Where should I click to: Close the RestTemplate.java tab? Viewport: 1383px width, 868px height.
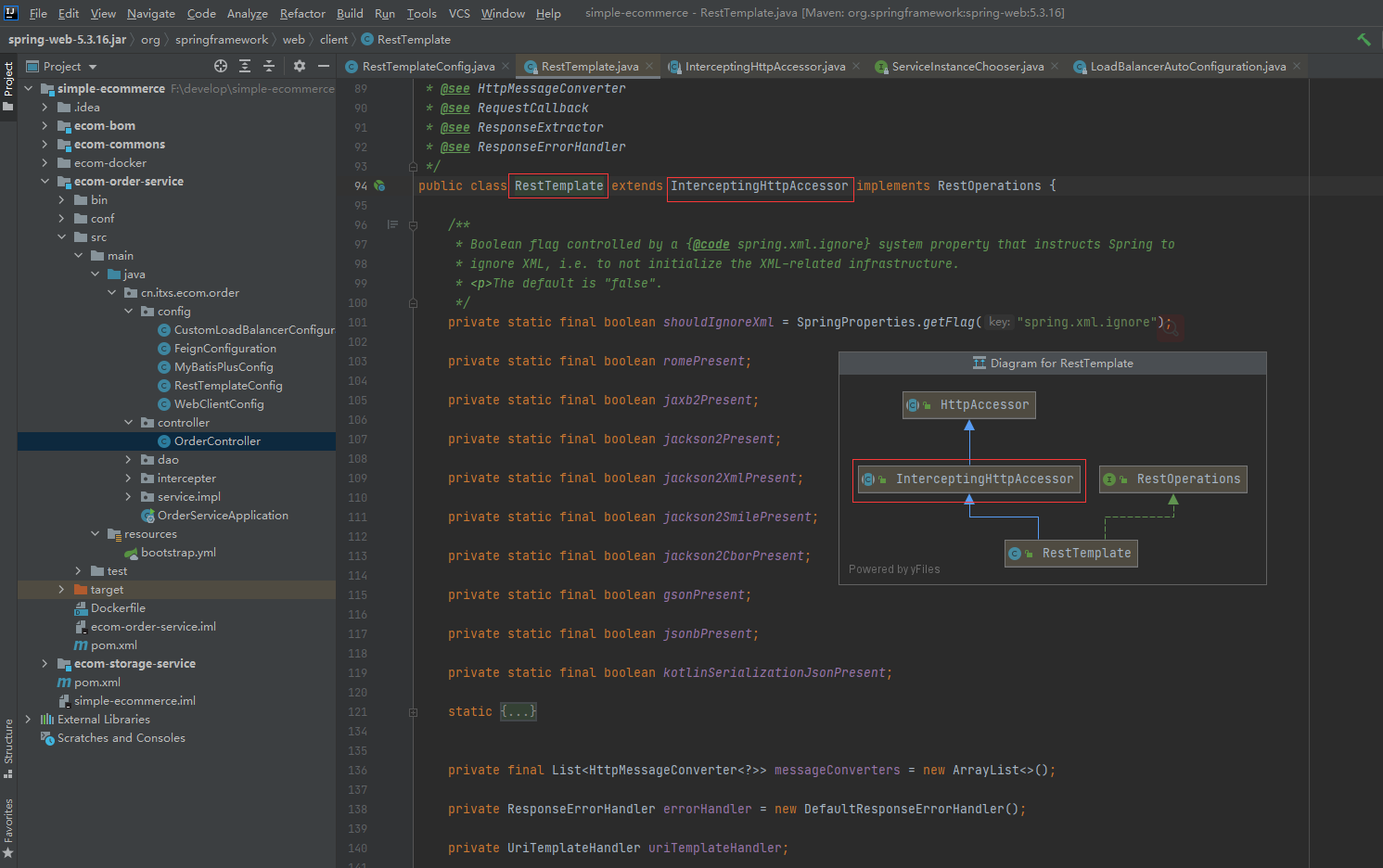click(x=649, y=66)
